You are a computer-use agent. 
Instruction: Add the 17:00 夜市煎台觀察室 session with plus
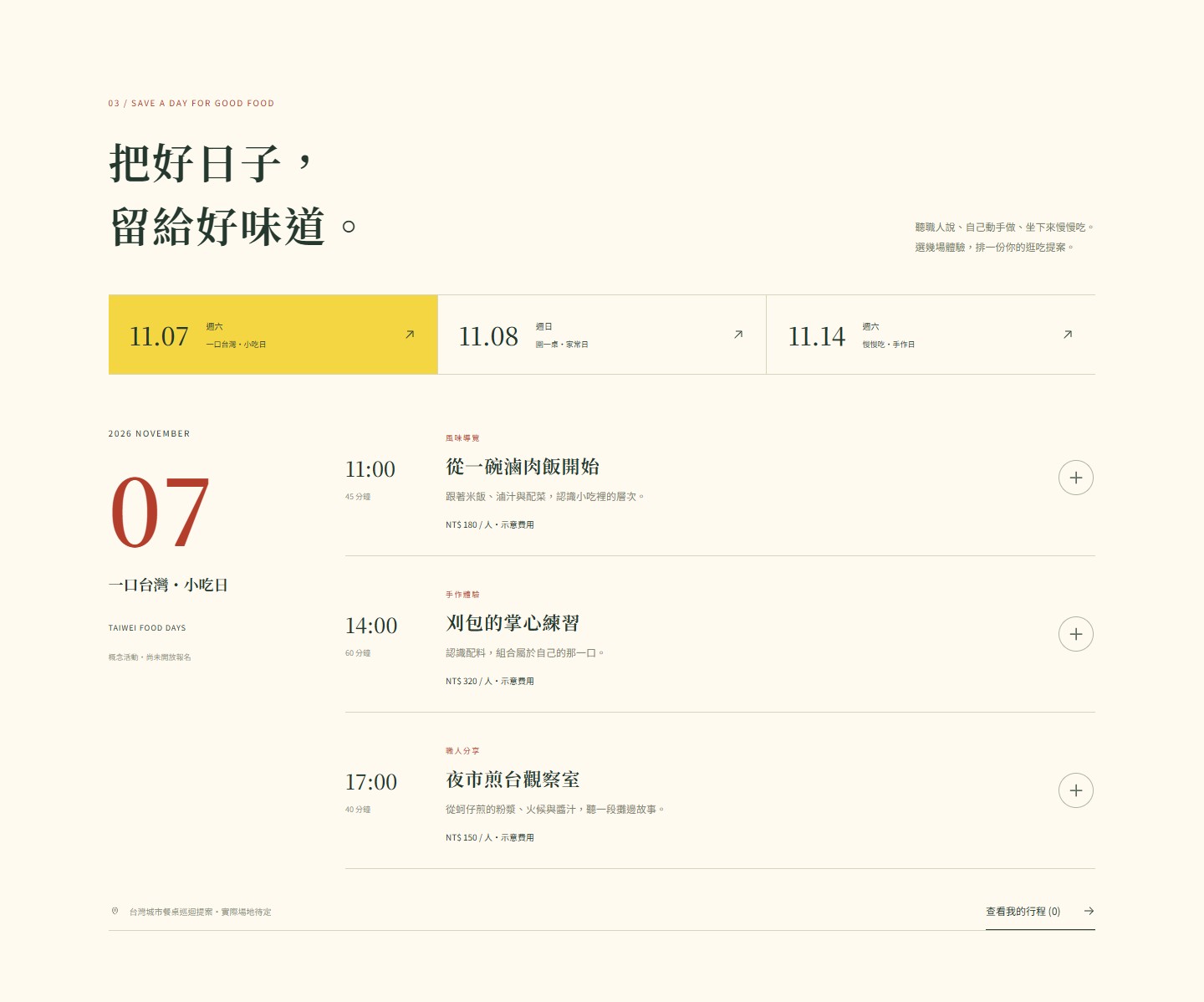coord(1076,790)
